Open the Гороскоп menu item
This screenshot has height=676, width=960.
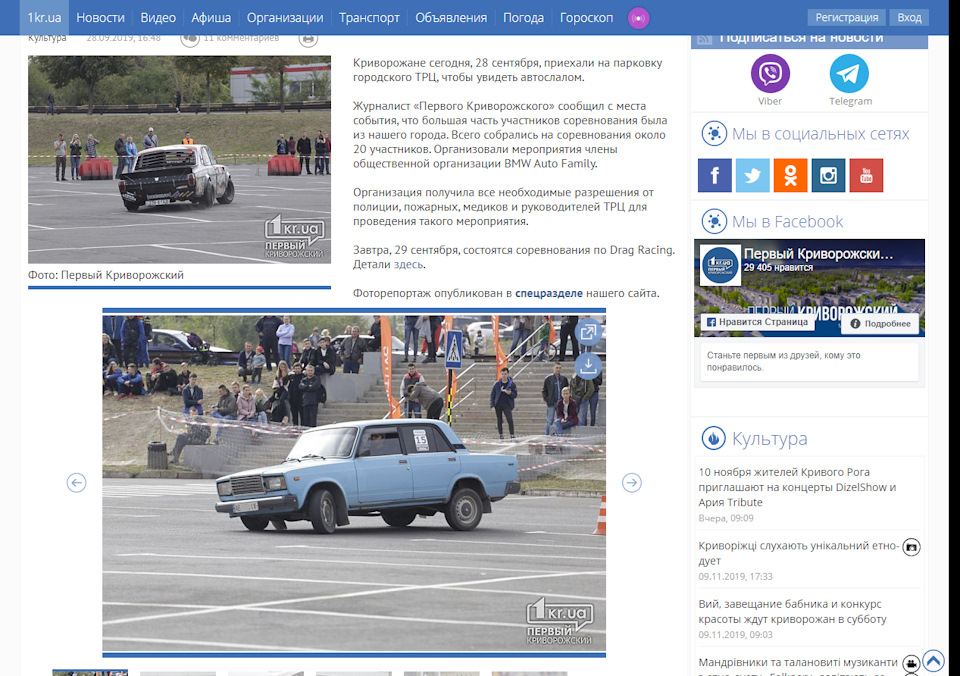point(587,18)
